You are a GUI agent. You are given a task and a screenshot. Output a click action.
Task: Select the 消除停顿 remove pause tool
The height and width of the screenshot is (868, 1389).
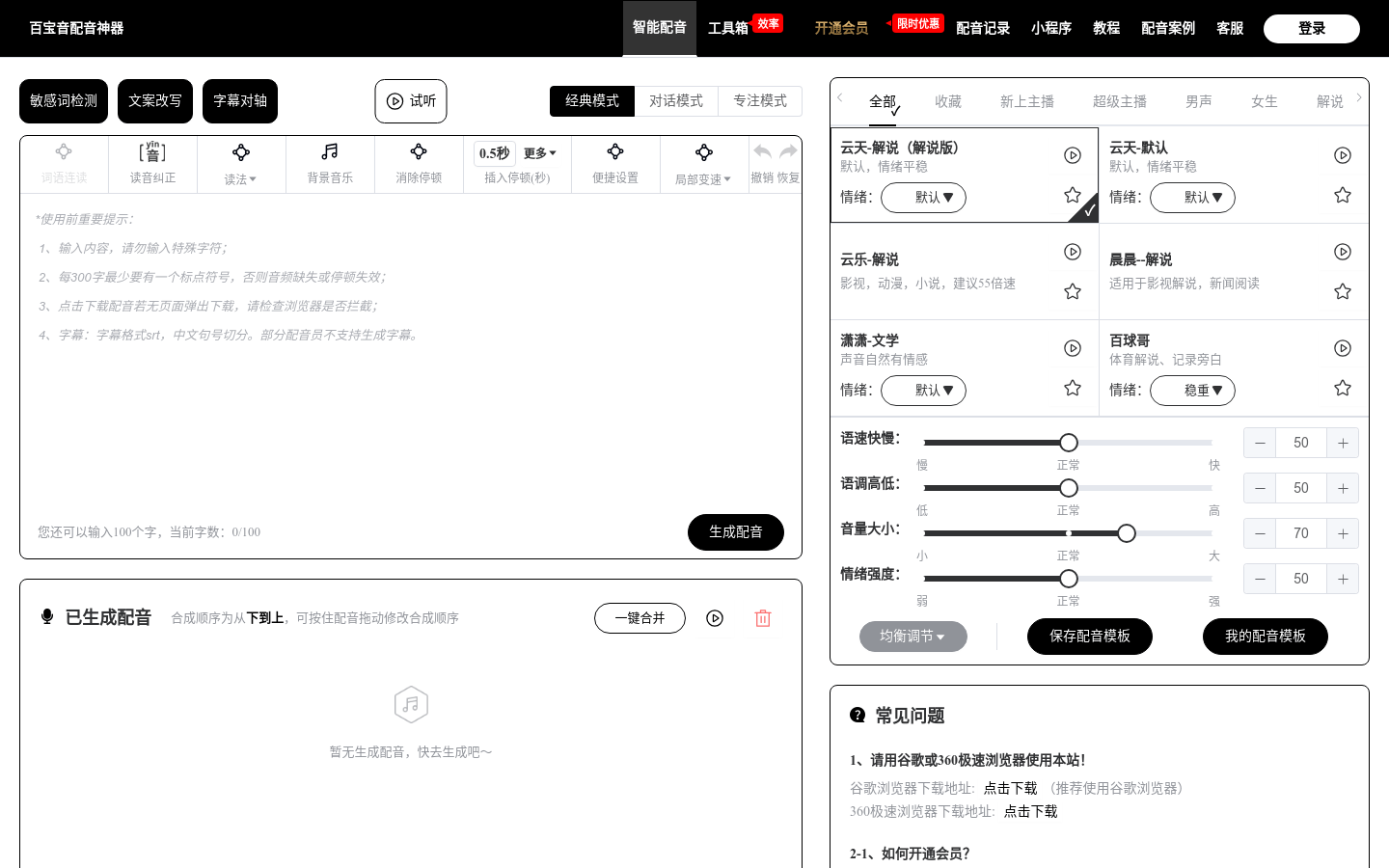coord(419,164)
